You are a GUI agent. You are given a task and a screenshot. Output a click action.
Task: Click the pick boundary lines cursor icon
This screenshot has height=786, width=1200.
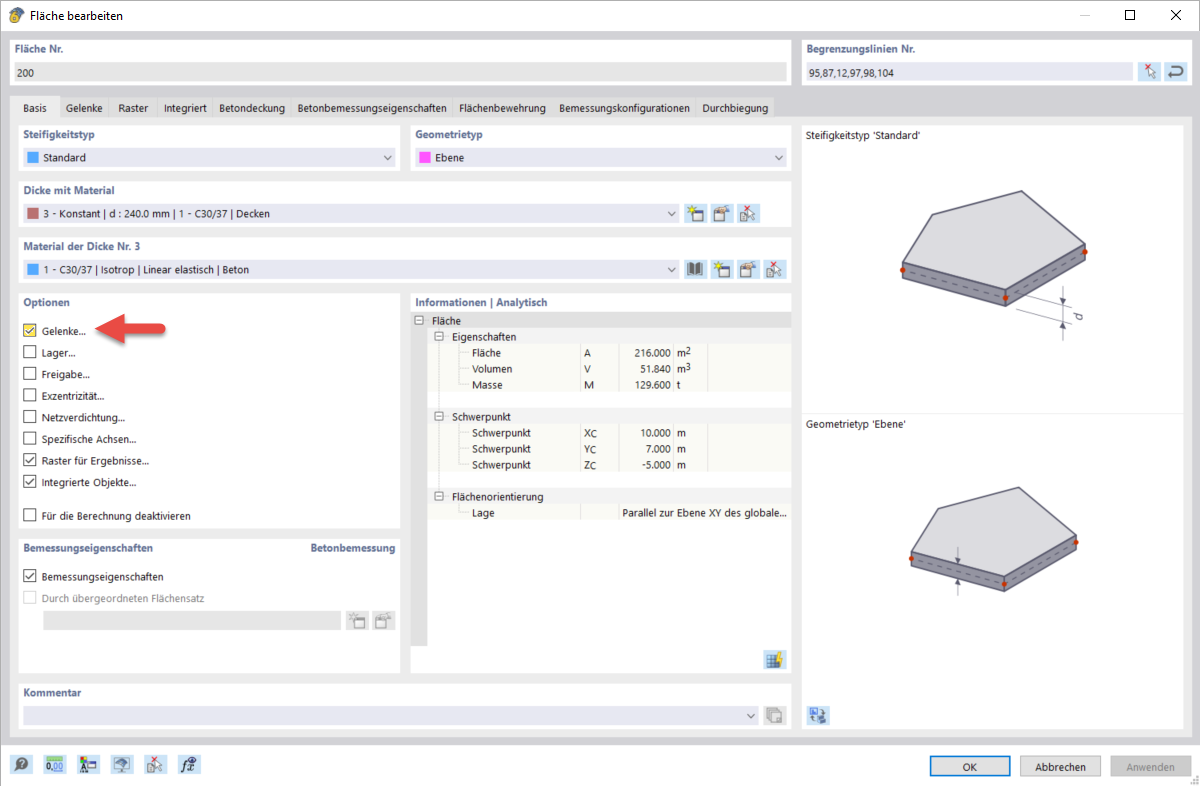1149,71
